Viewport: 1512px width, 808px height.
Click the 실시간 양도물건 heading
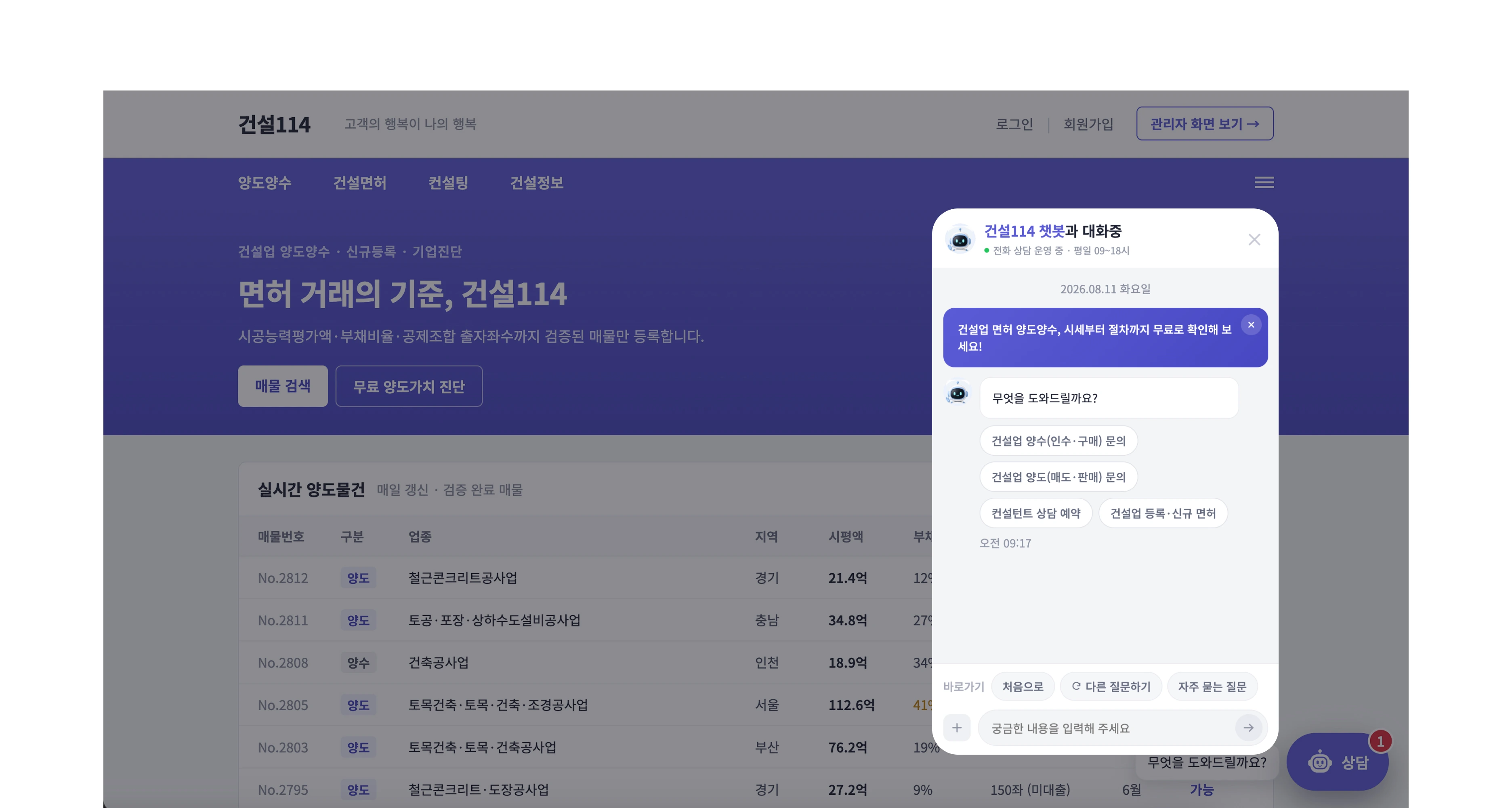(311, 489)
